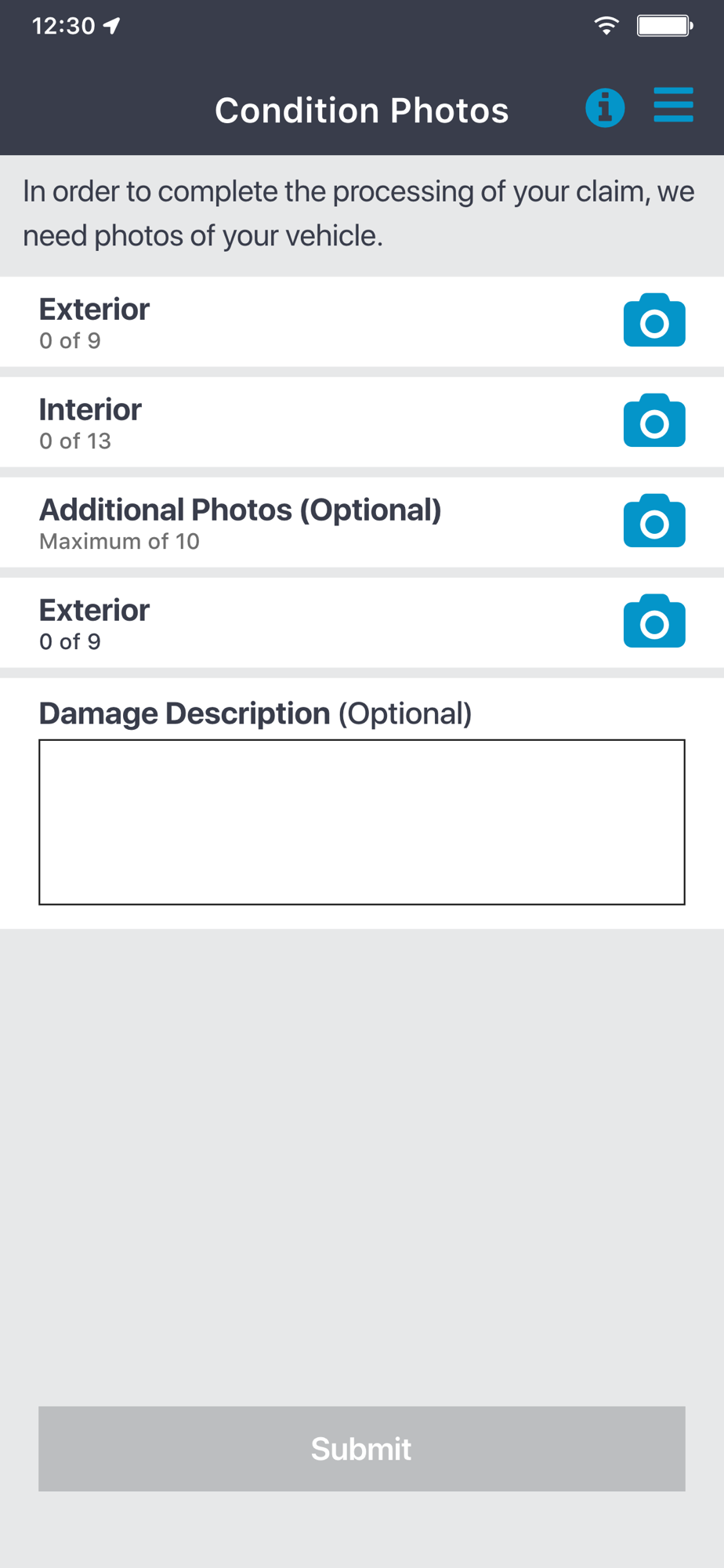Tap the "Maximum of 10" text
The width and height of the screenshot is (724, 1568).
pos(119,542)
